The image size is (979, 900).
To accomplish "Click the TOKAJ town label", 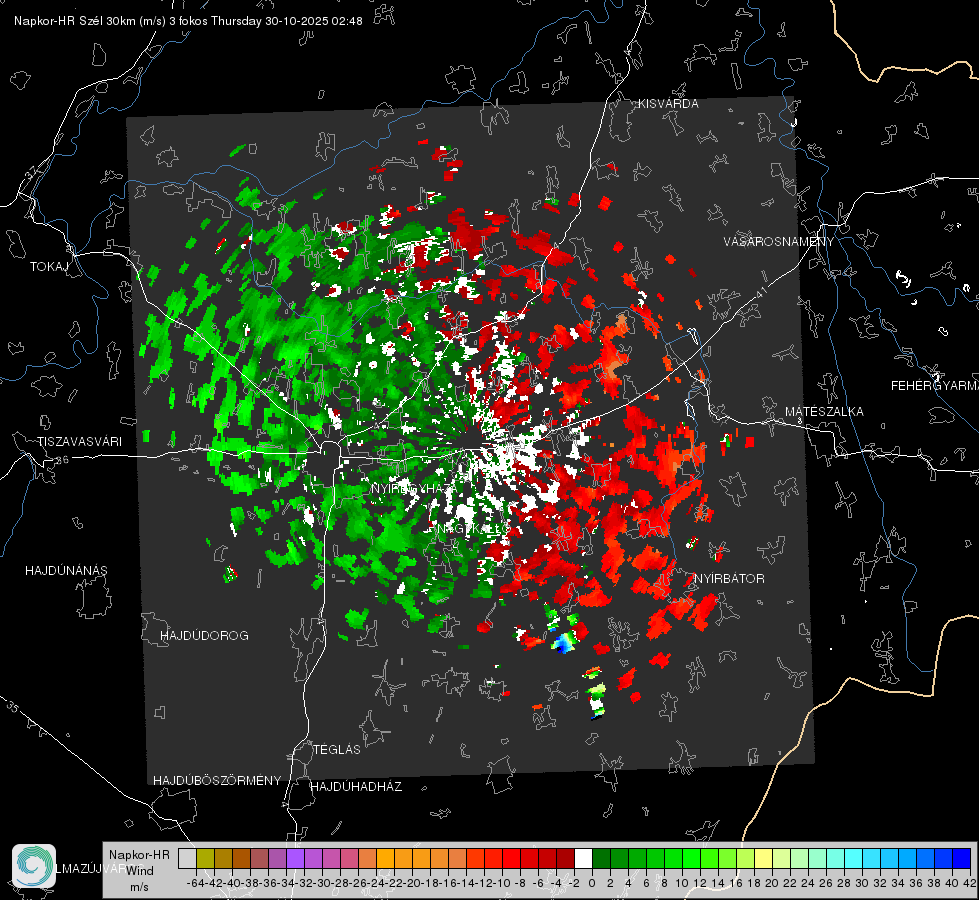I will (49, 267).
